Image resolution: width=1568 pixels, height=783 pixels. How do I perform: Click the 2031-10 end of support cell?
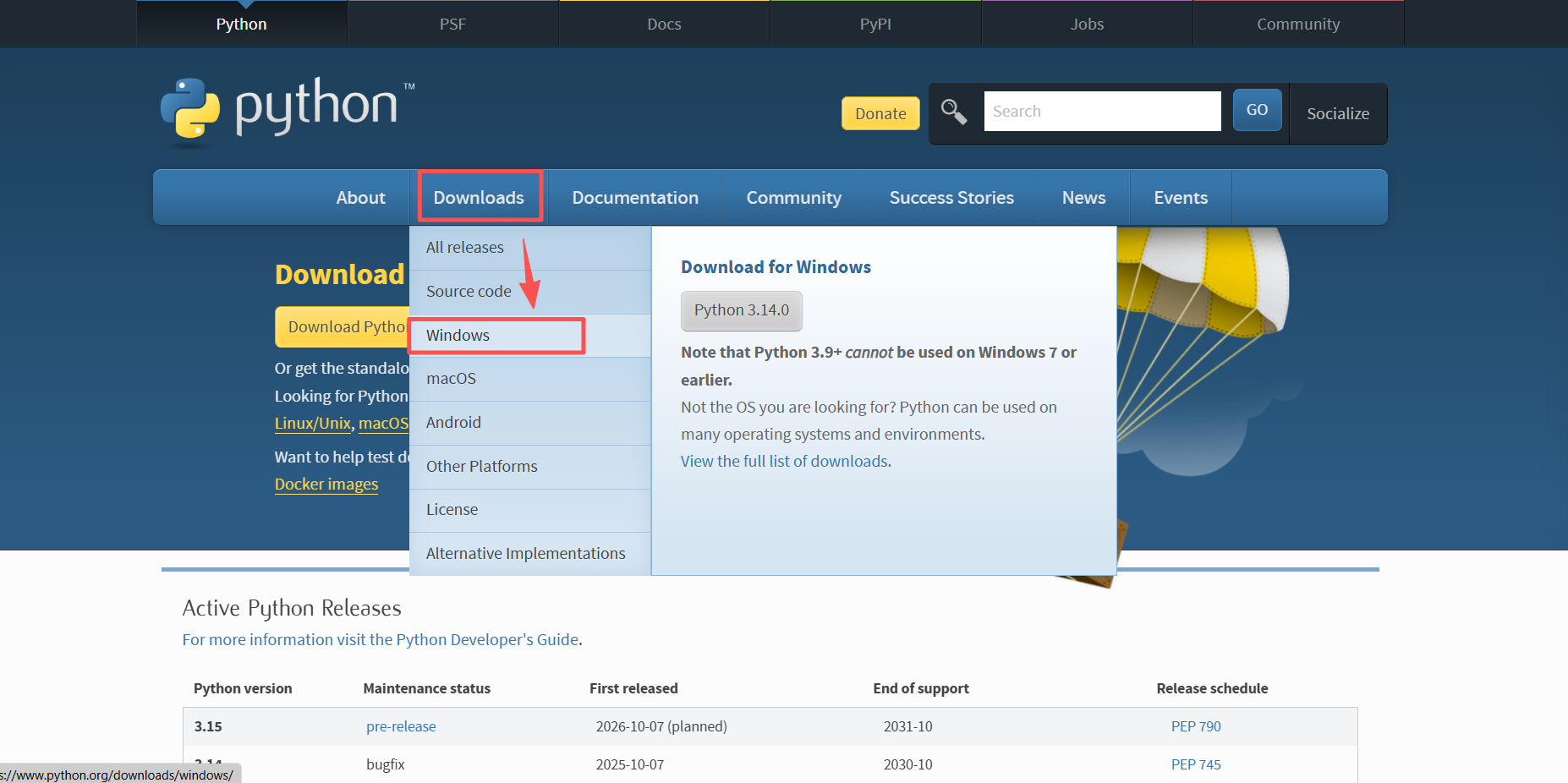[908, 726]
